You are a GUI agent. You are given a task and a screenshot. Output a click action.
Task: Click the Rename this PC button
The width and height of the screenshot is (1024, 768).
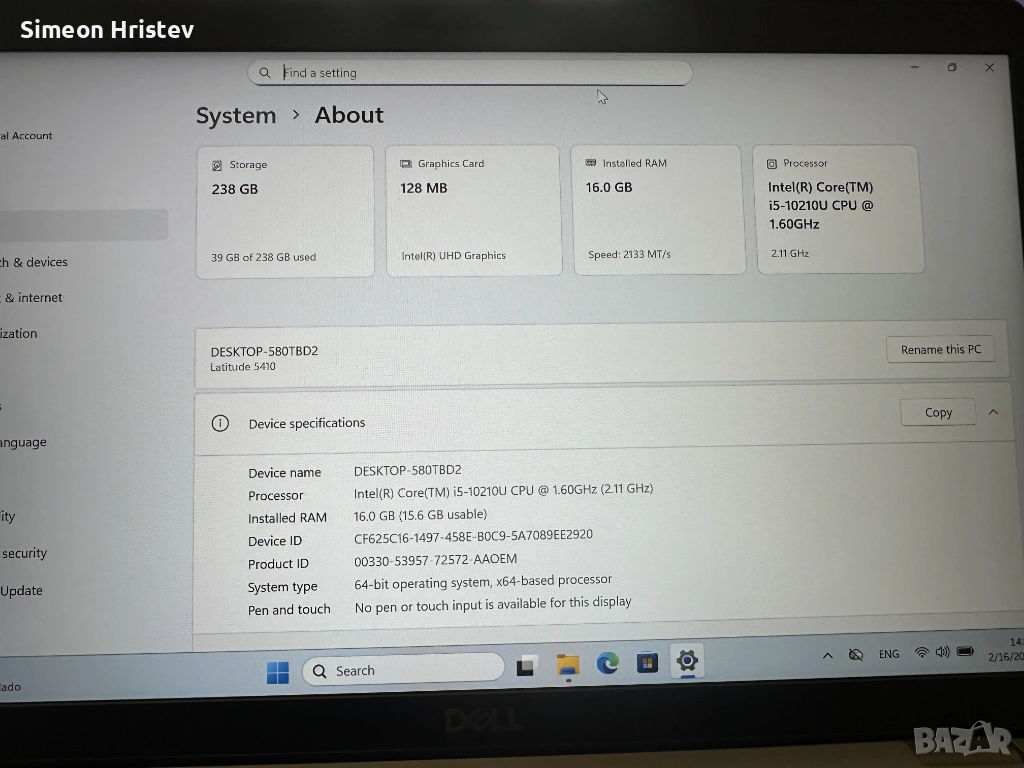point(940,349)
